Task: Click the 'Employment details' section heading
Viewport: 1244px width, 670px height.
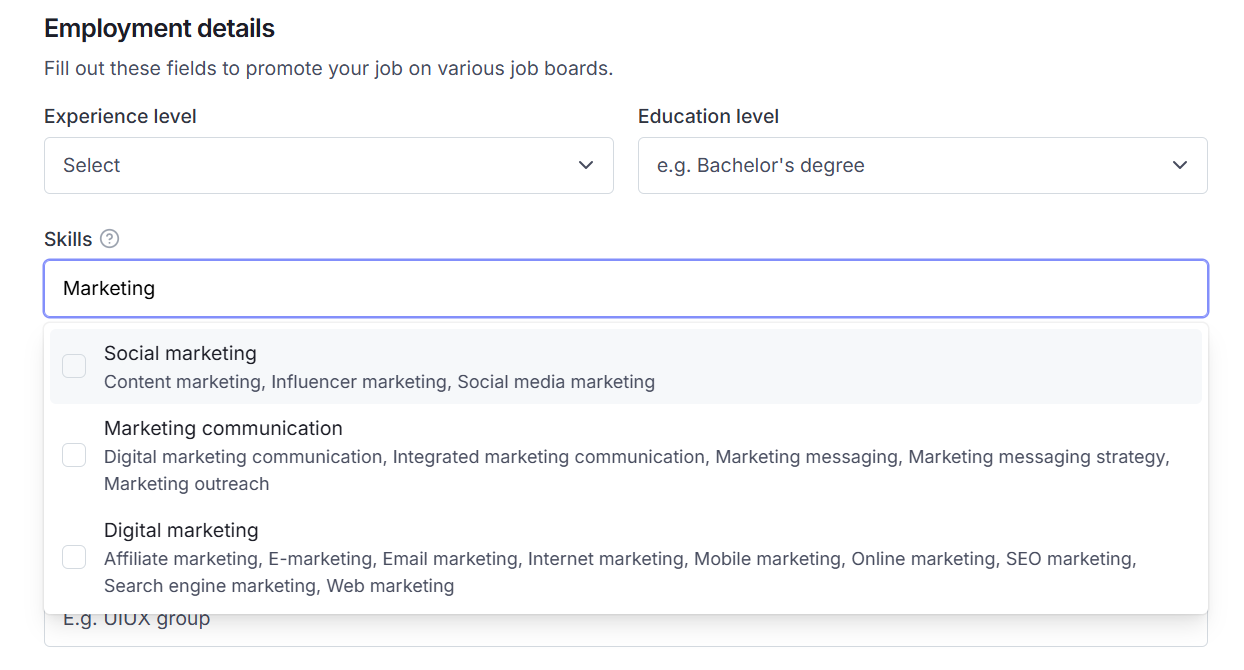Action: tap(159, 28)
